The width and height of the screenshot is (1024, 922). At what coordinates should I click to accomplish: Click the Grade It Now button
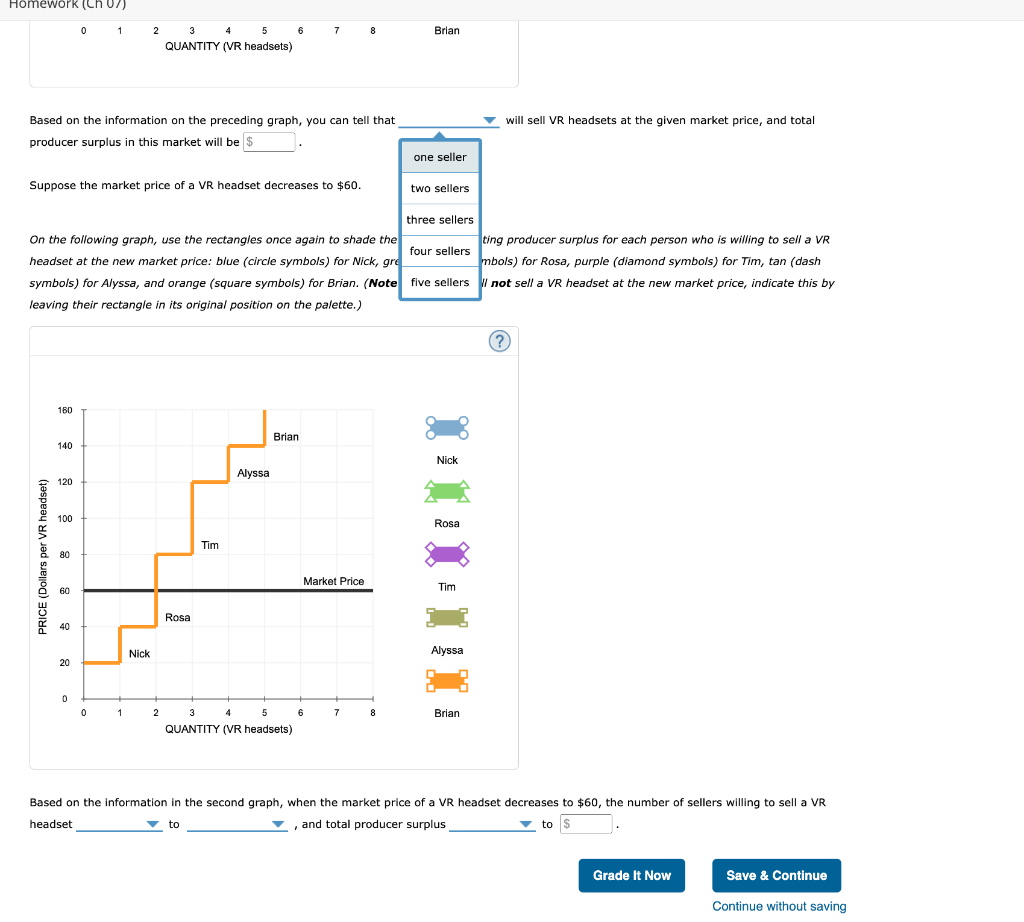pos(632,876)
